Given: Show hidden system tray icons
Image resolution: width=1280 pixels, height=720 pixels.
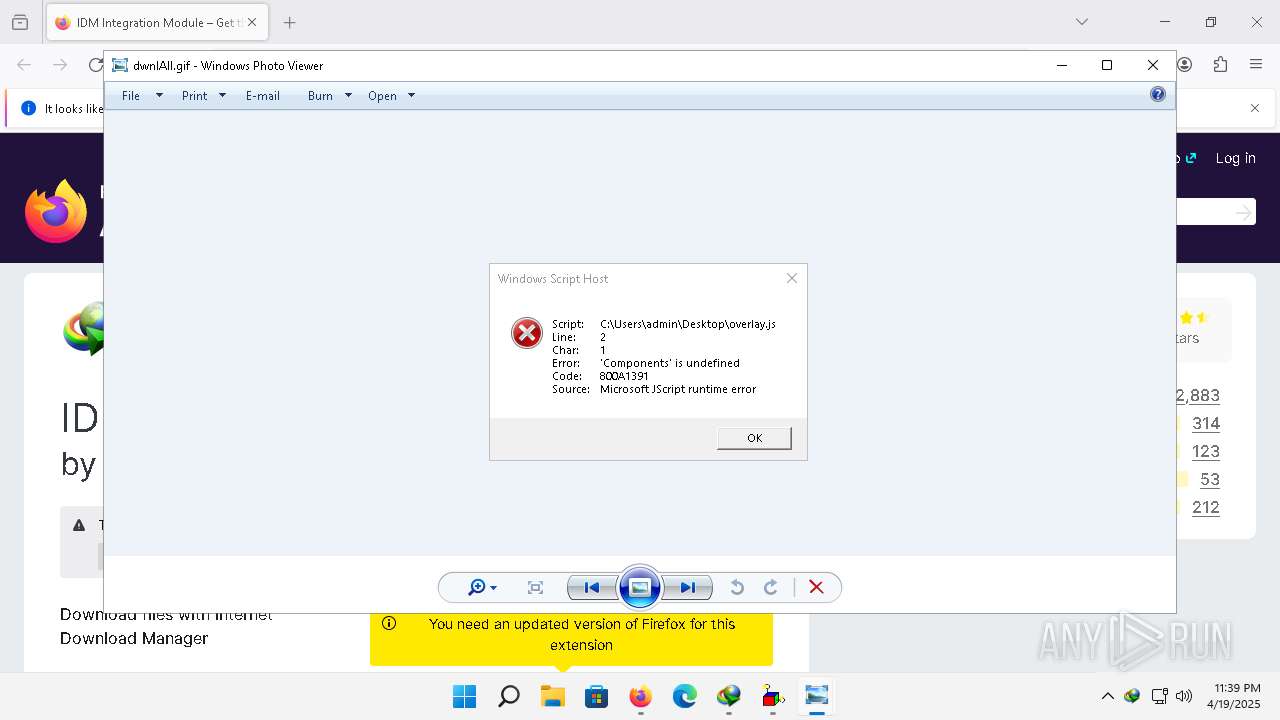Looking at the screenshot, I should [x=1107, y=696].
